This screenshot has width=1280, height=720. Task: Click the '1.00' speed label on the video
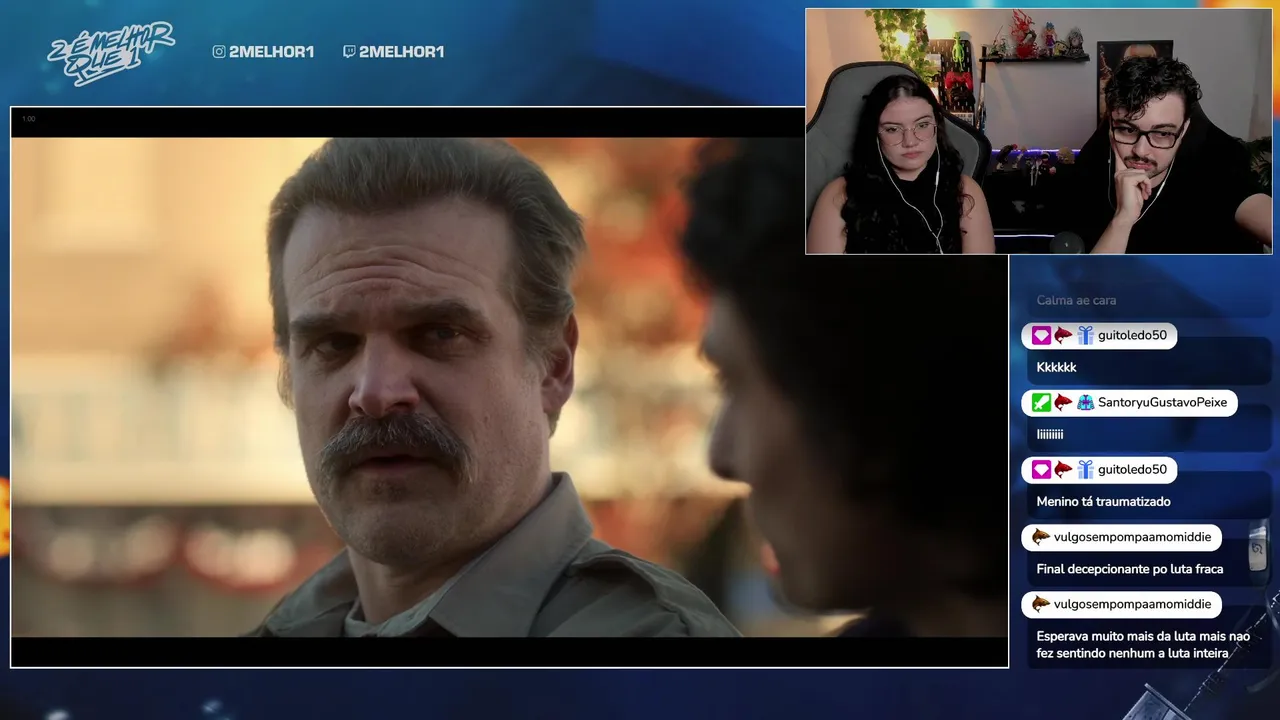click(28, 119)
